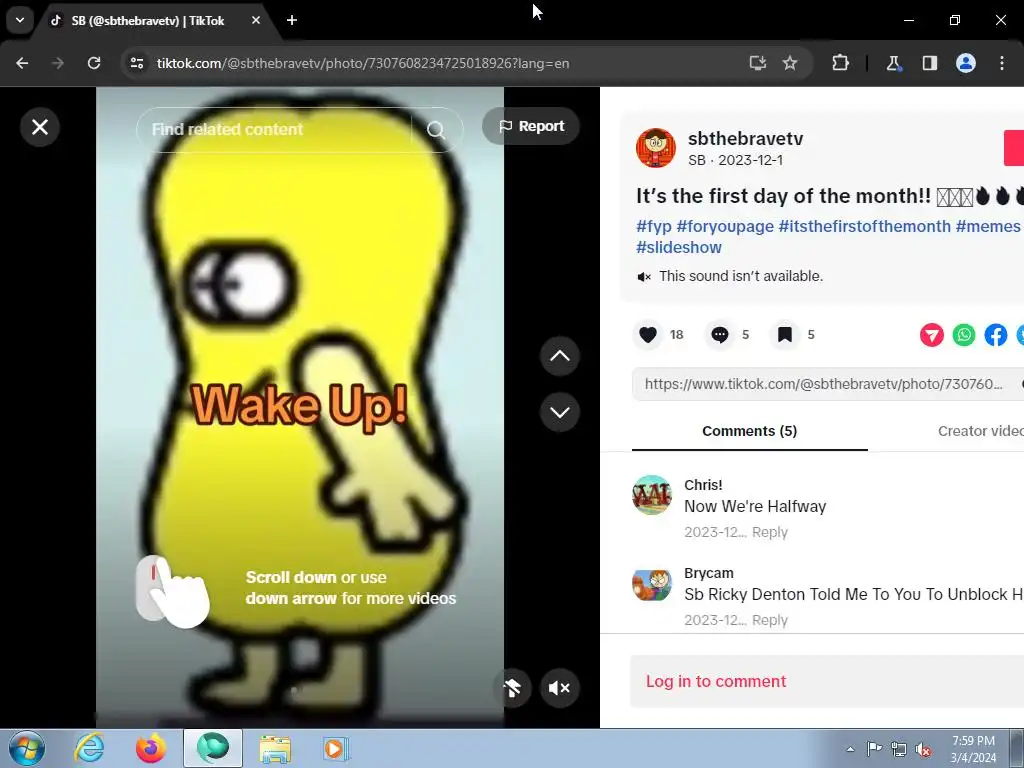
Task: Open the taskbar clock showing 7:59 PM
Action: pos(973,749)
